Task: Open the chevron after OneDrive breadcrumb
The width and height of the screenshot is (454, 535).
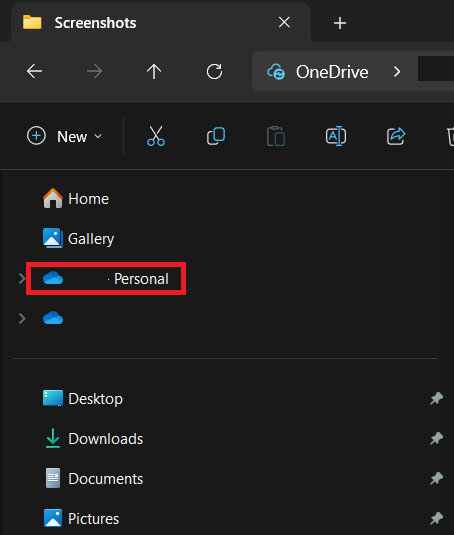Action: (397, 72)
